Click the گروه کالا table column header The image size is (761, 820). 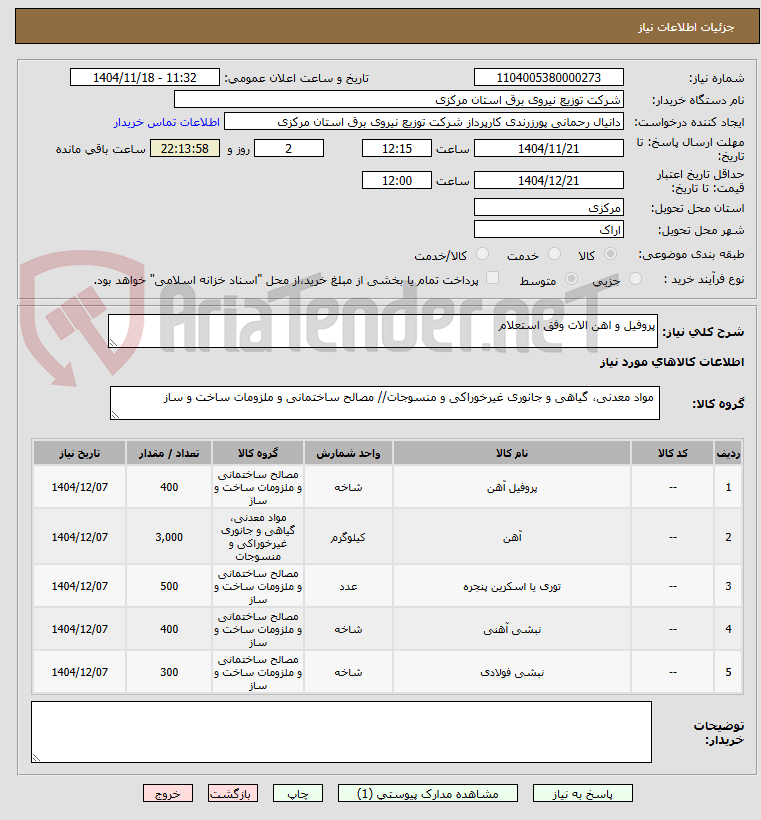point(258,453)
